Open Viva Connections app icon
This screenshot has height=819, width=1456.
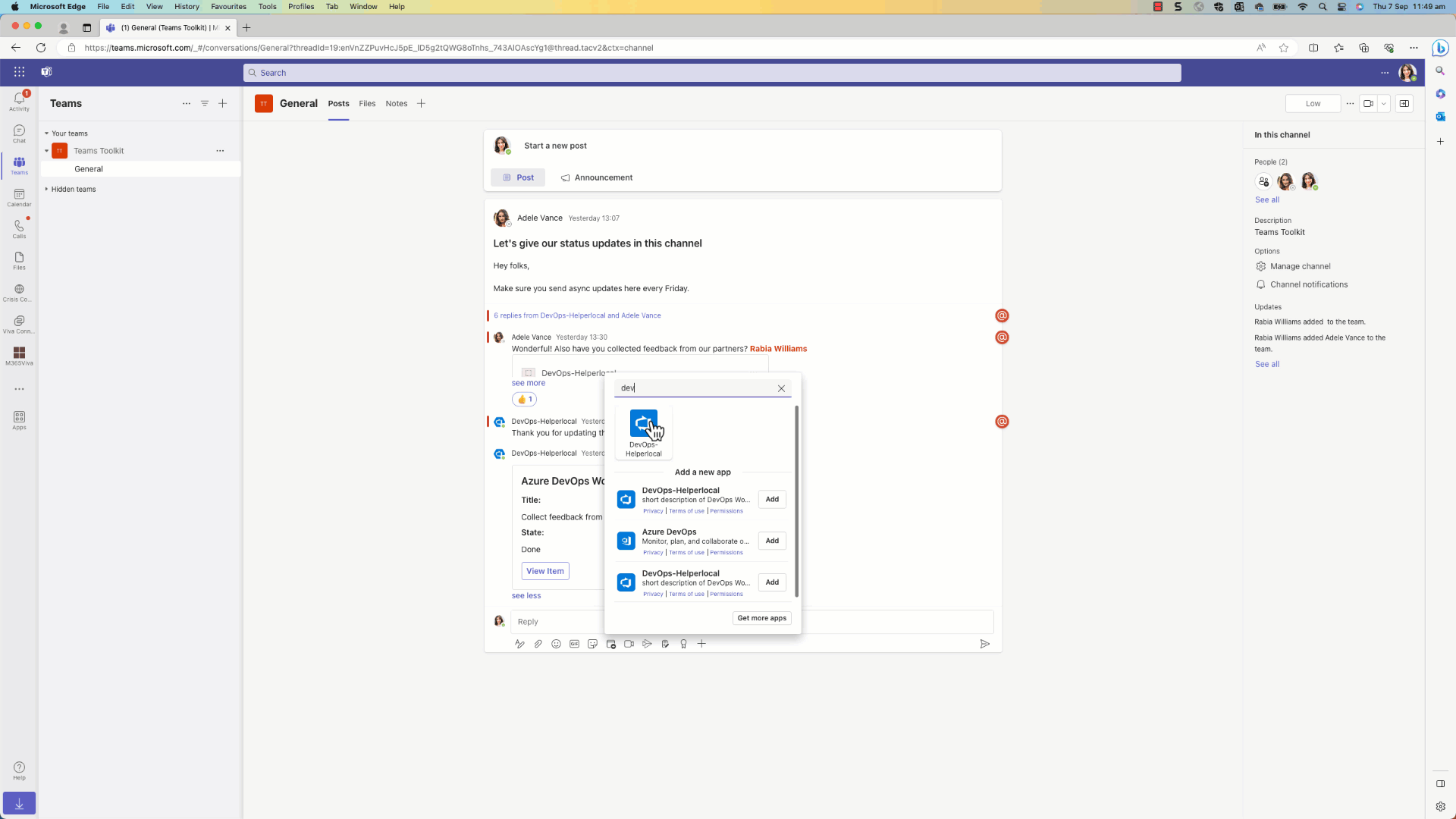tap(19, 325)
